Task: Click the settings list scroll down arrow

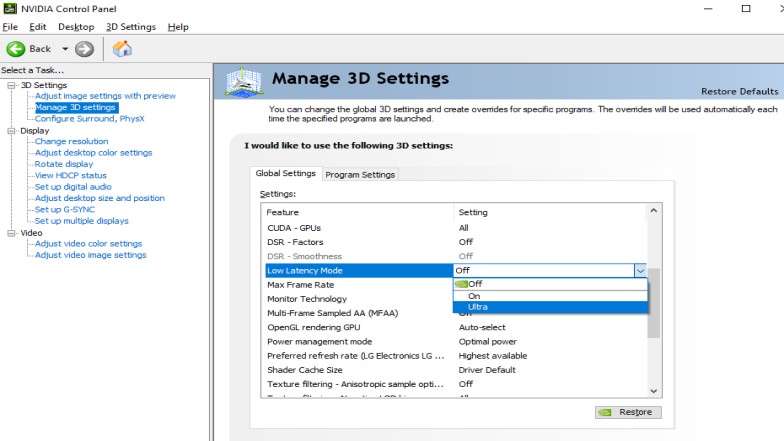Action: 654,391
